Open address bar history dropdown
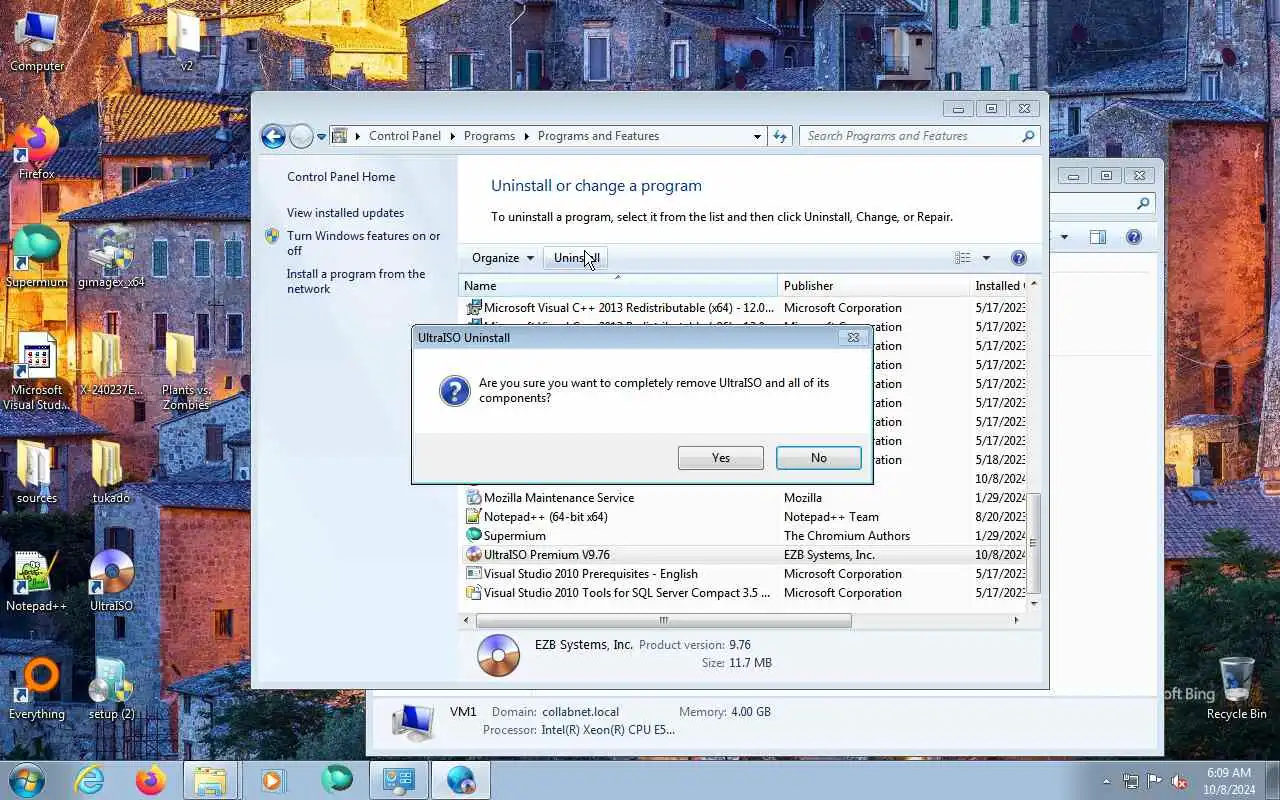This screenshot has height=800, width=1280. coord(757,136)
